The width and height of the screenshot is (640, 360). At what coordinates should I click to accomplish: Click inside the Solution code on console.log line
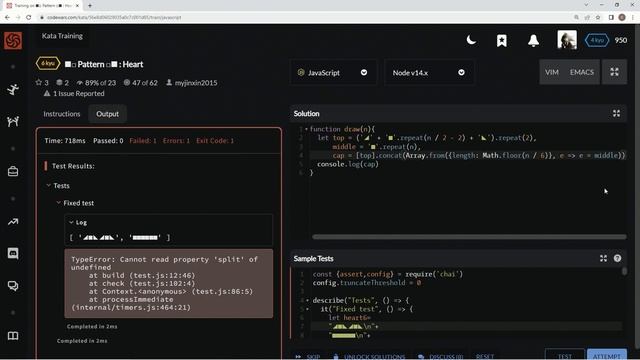[x=348, y=164]
